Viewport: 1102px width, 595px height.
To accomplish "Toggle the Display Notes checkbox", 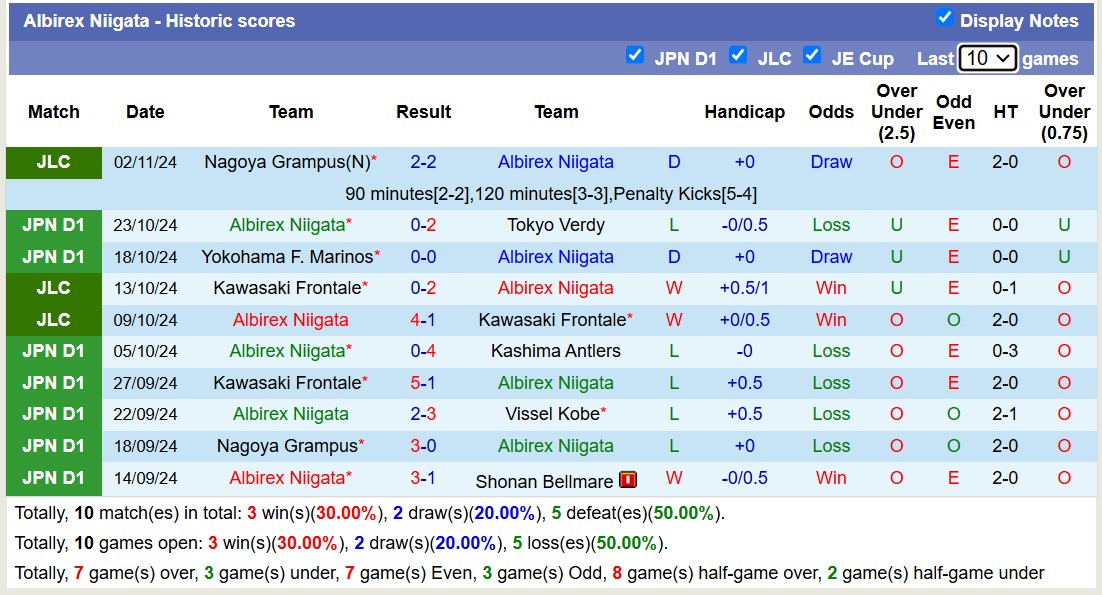I will [x=944, y=18].
